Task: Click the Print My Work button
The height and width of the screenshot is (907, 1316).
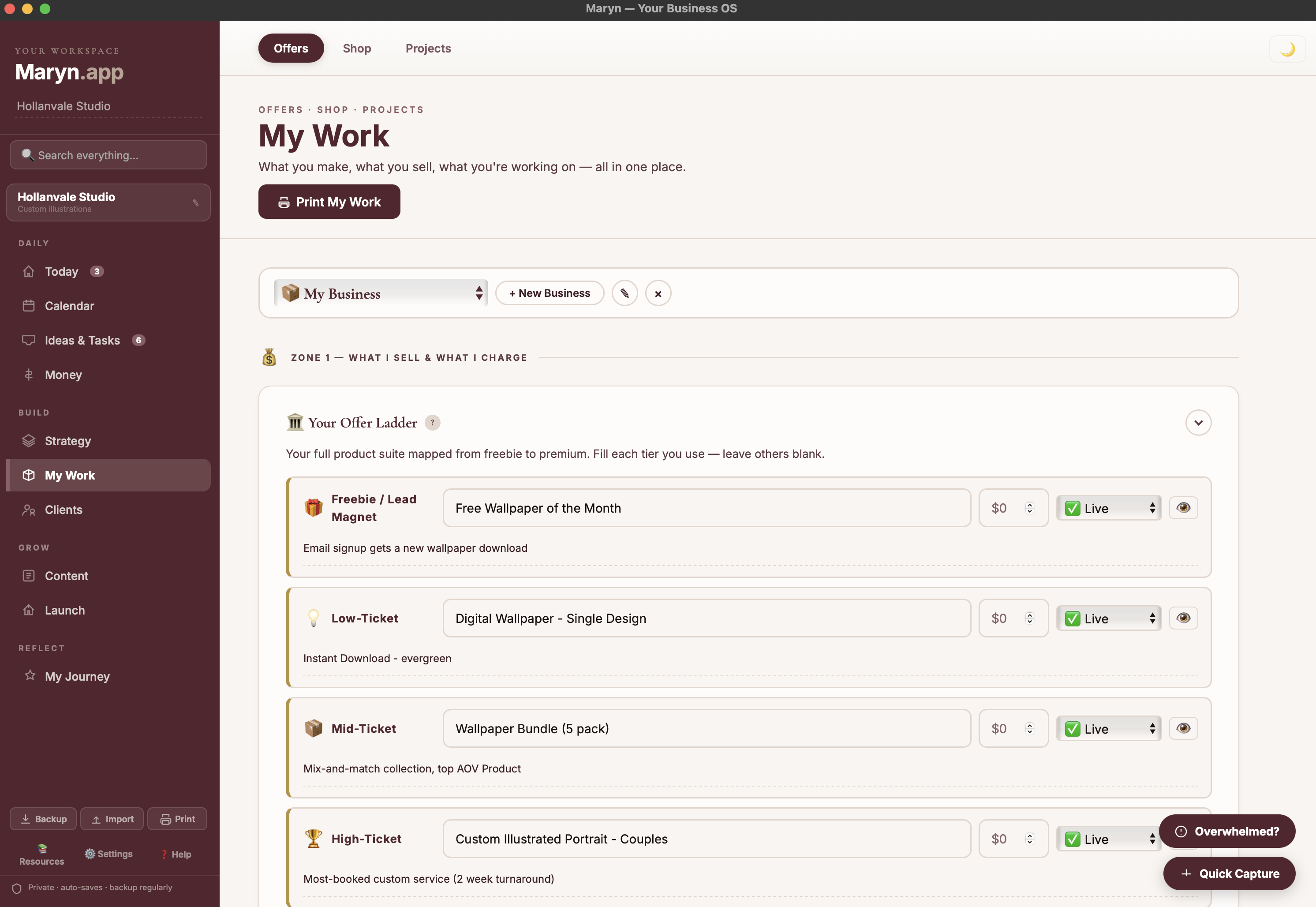Action: click(x=329, y=202)
